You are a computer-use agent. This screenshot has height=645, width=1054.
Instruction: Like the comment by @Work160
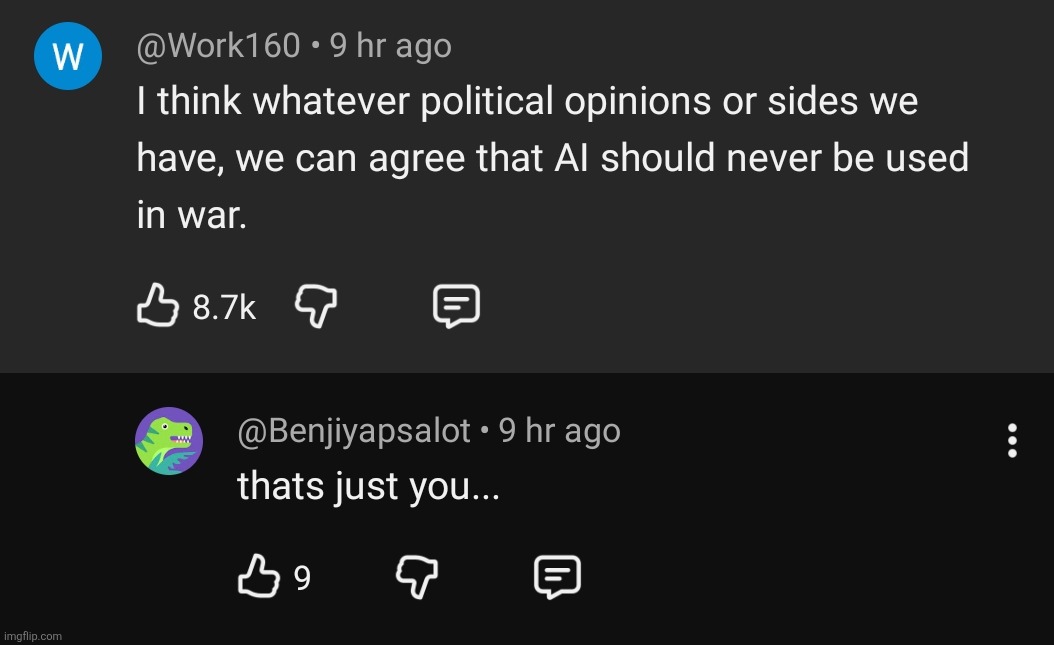[x=157, y=305]
